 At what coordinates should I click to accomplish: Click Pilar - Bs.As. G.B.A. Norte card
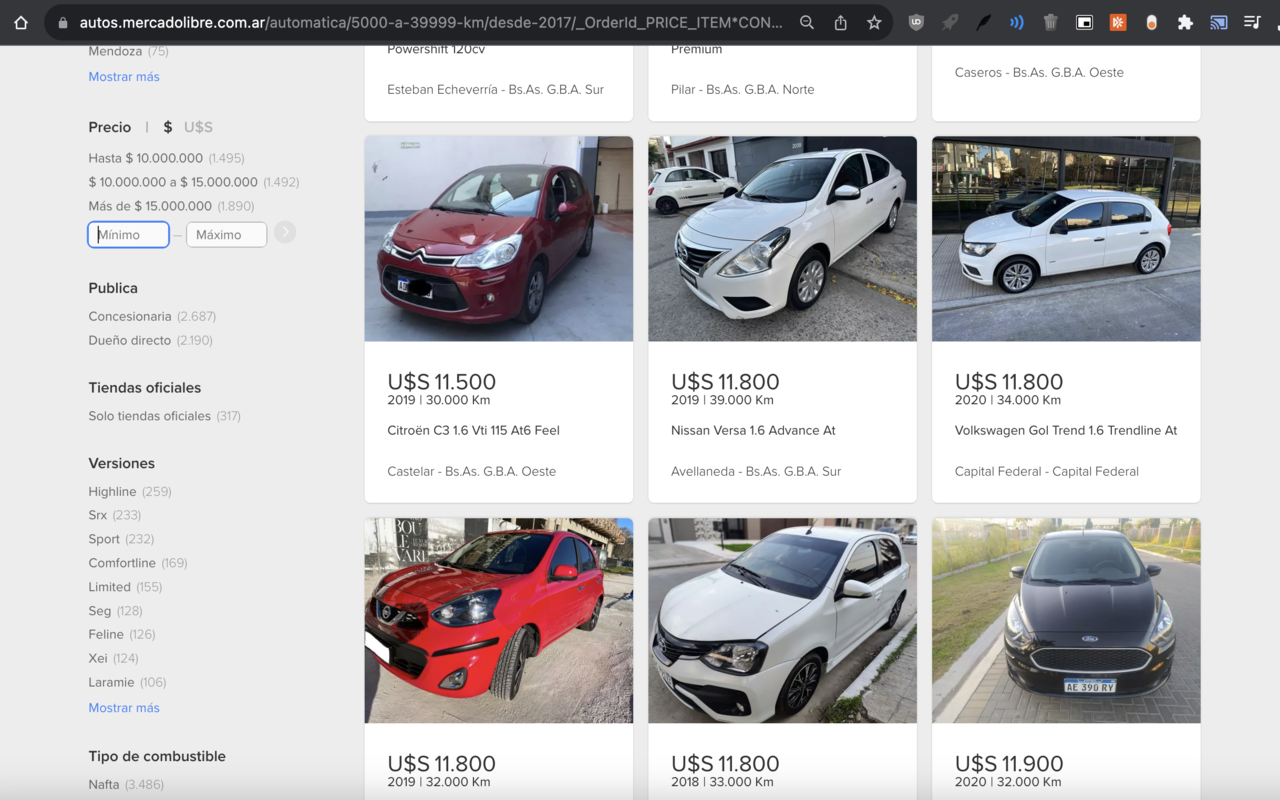742,90
